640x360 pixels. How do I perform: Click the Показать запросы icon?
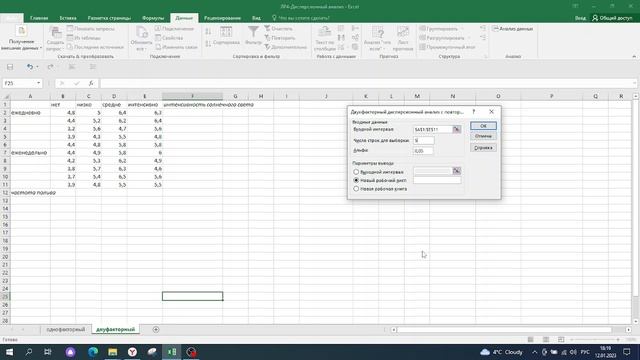[x=70, y=29]
